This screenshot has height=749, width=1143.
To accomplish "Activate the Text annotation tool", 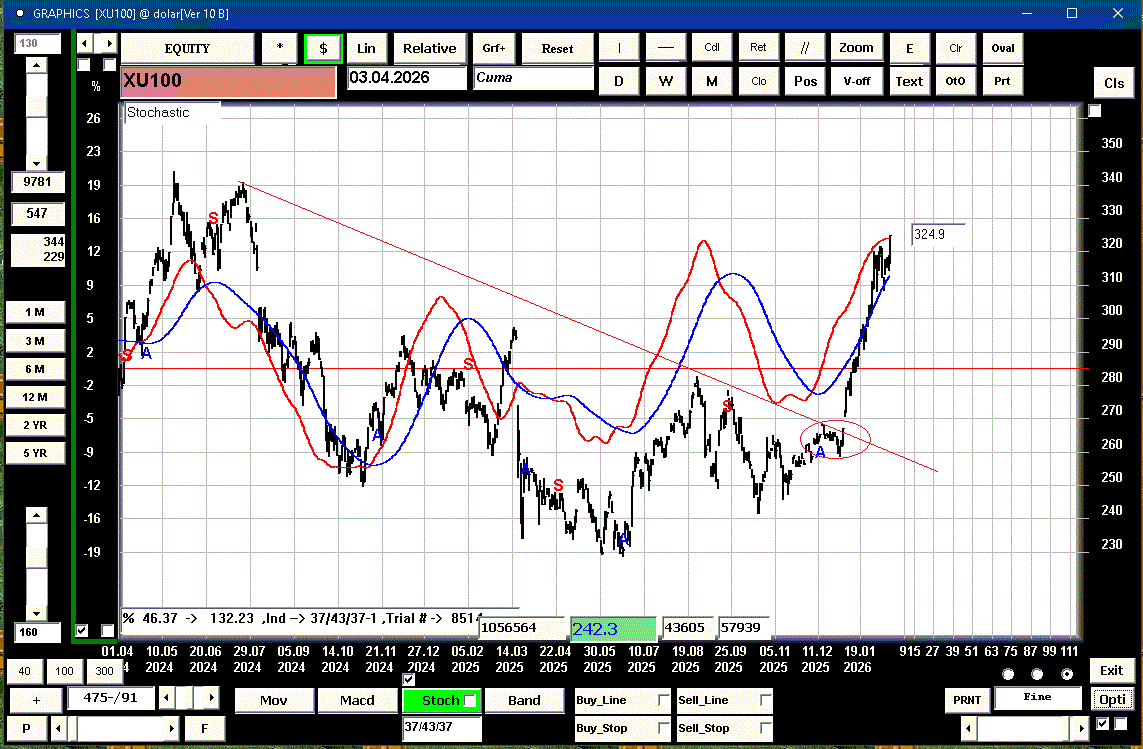I will (x=909, y=81).
